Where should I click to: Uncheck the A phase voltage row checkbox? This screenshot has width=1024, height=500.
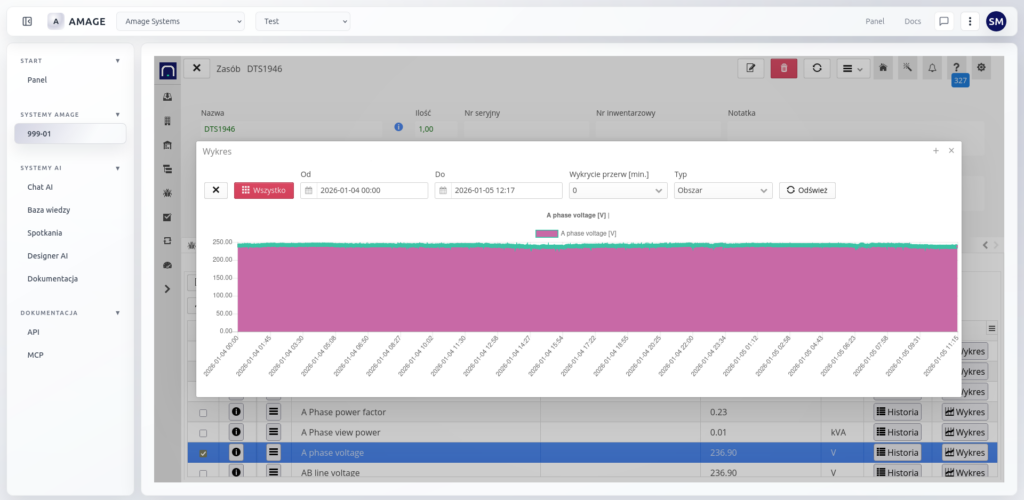[x=203, y=453]
